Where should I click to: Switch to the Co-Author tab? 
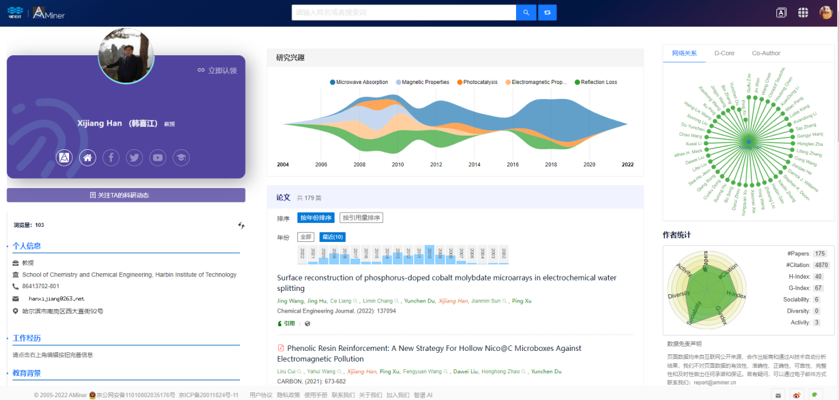point(766,53)
